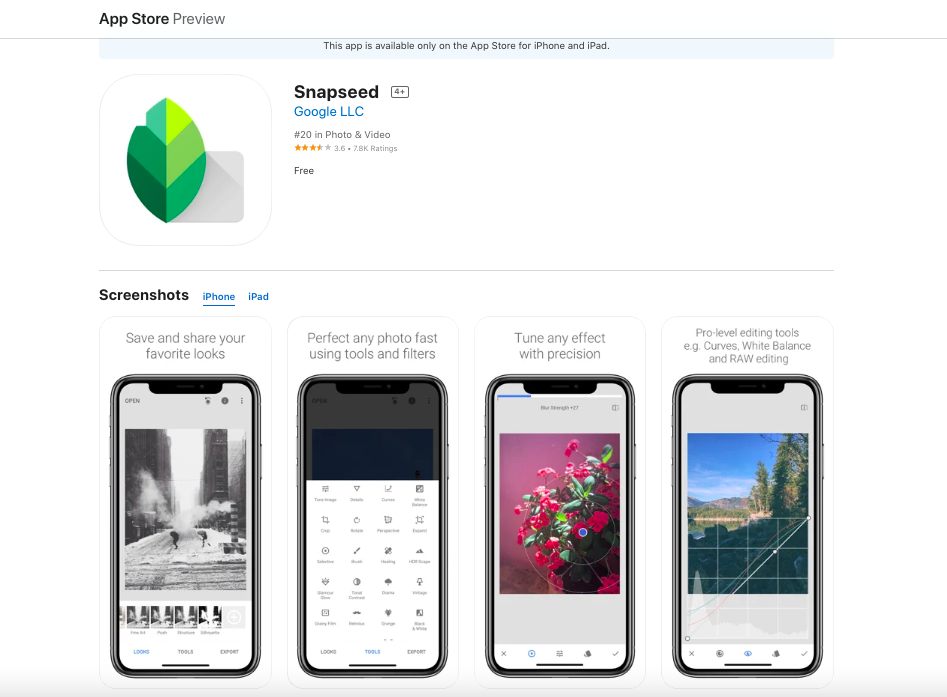Click the Snapseed leaf app icon

pyautogui.click(x=185, y=160)
